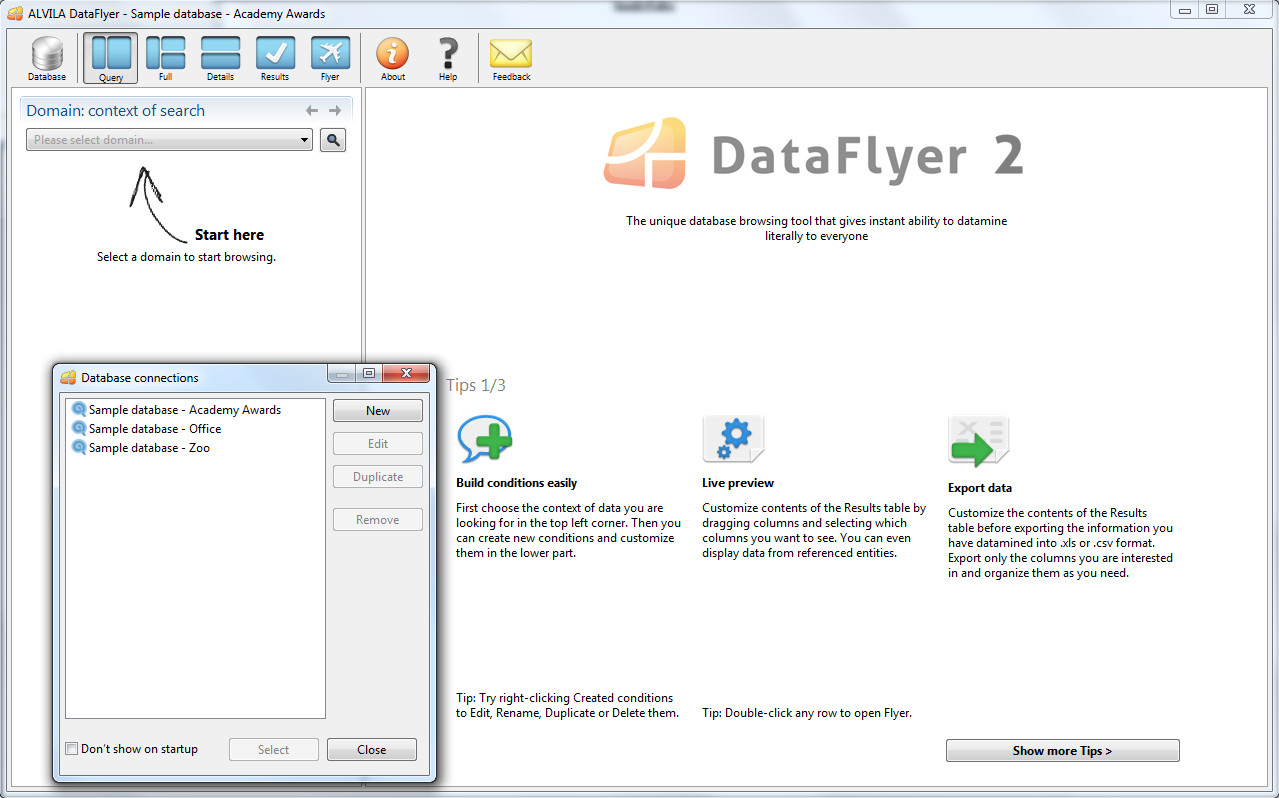Viewport: 1279px width, 798px height.
Task: Click the Tips 1/3 heading
Action: (476, 385)
